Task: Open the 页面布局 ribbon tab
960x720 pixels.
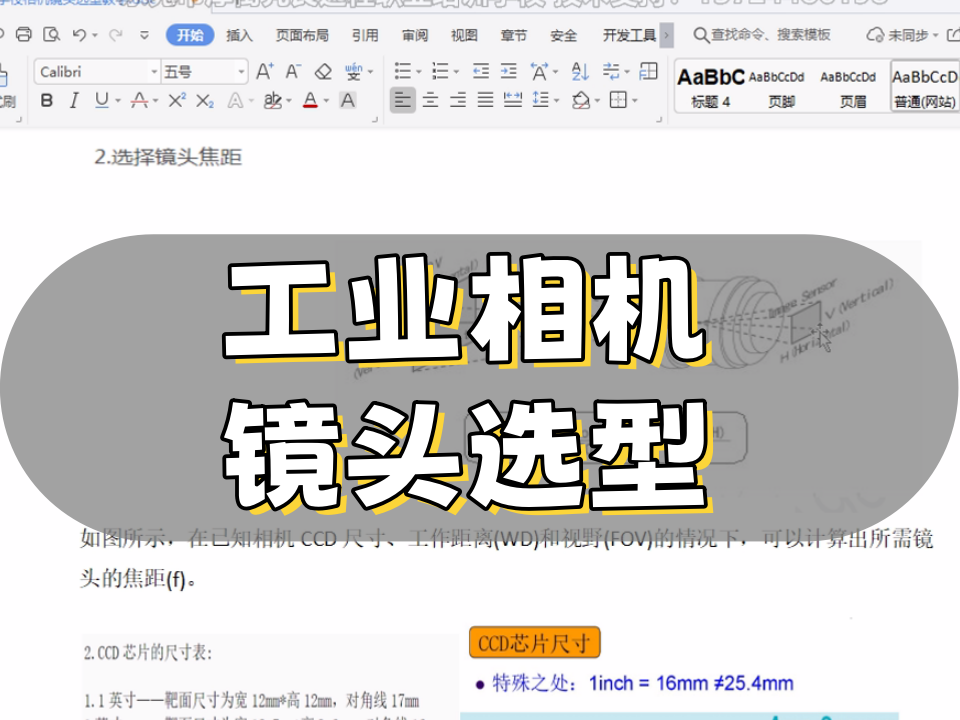Action: click(x=302, y=35)
